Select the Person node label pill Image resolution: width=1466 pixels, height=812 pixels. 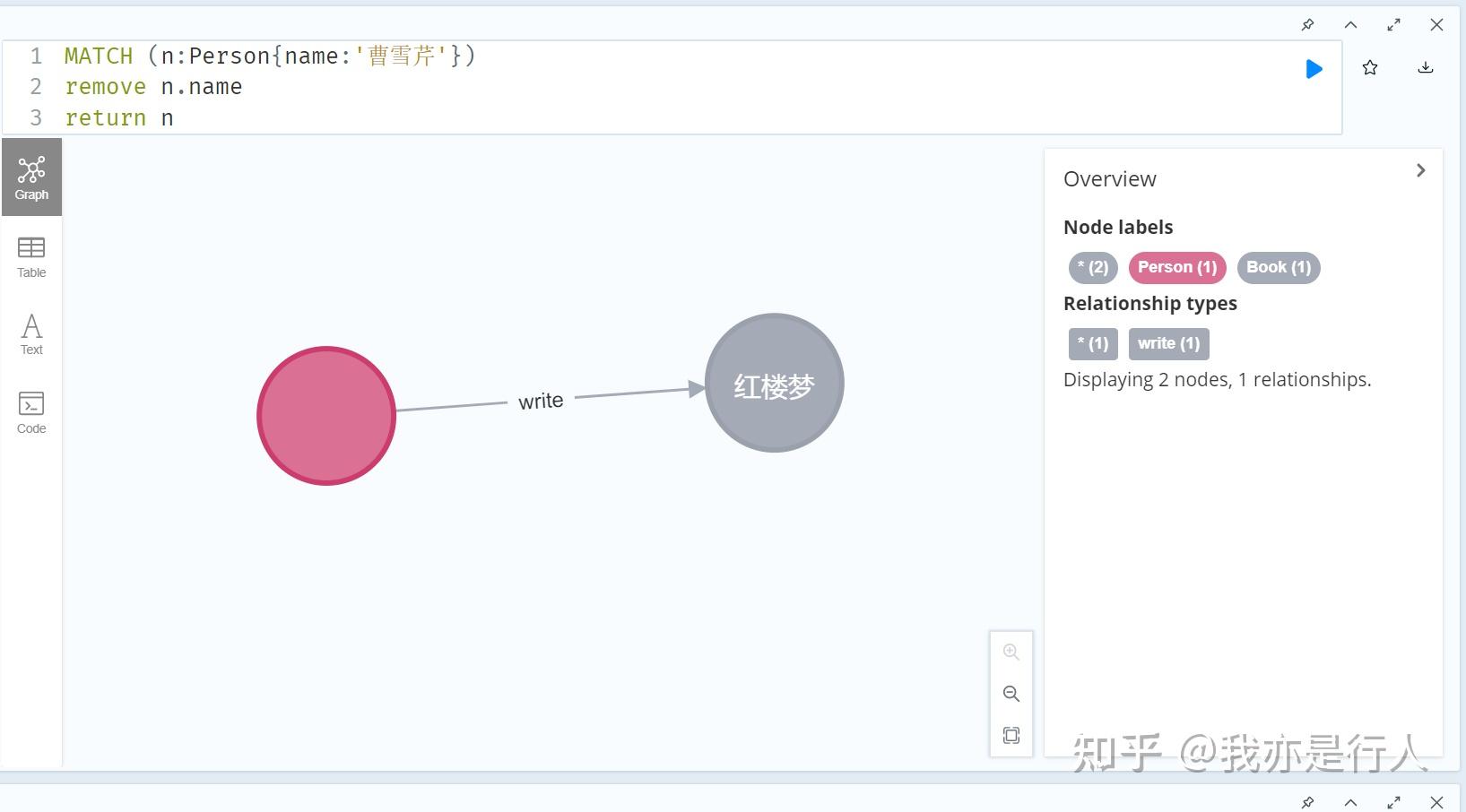click(1176, 267)
